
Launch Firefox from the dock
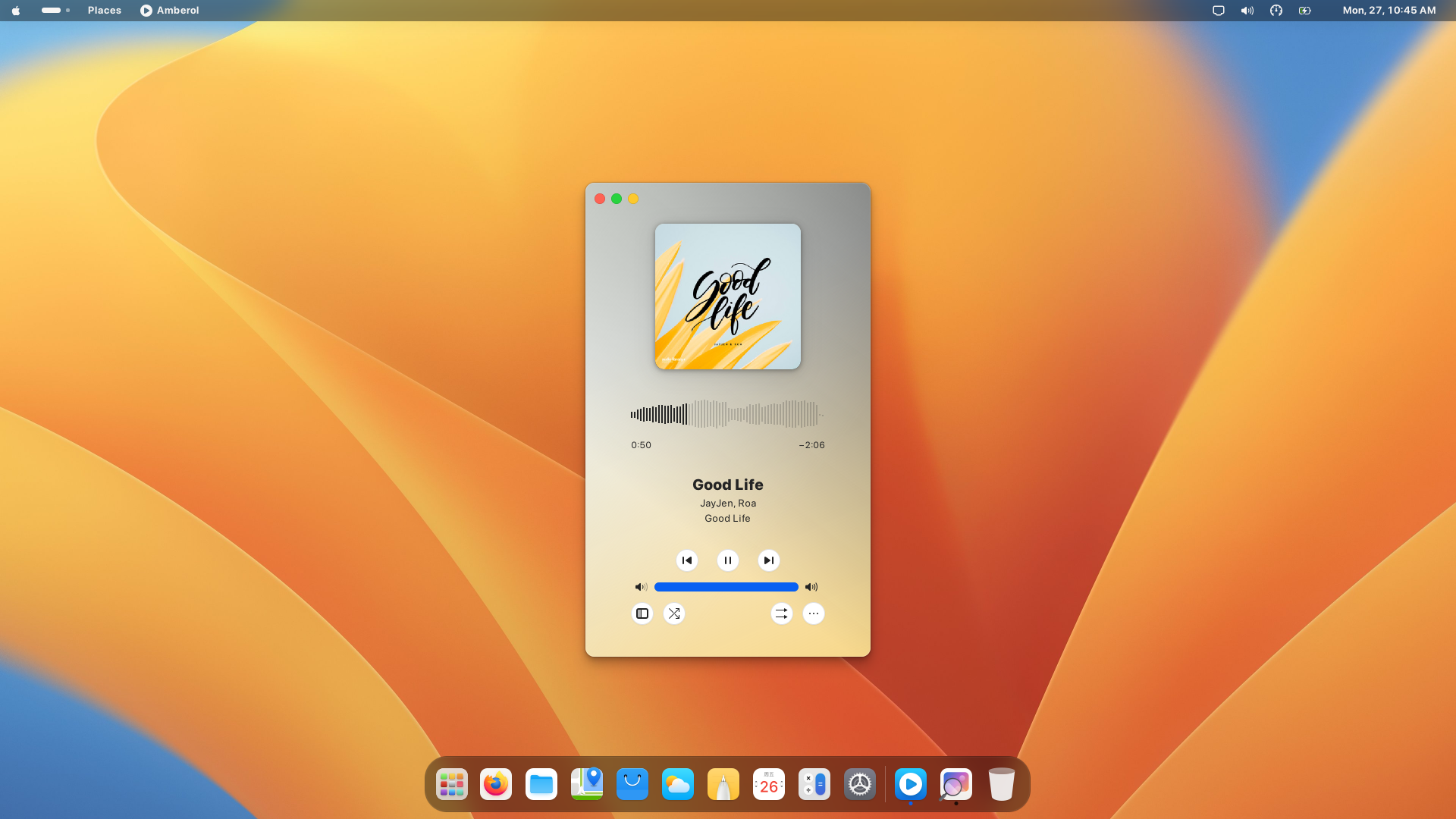[496, 785]
